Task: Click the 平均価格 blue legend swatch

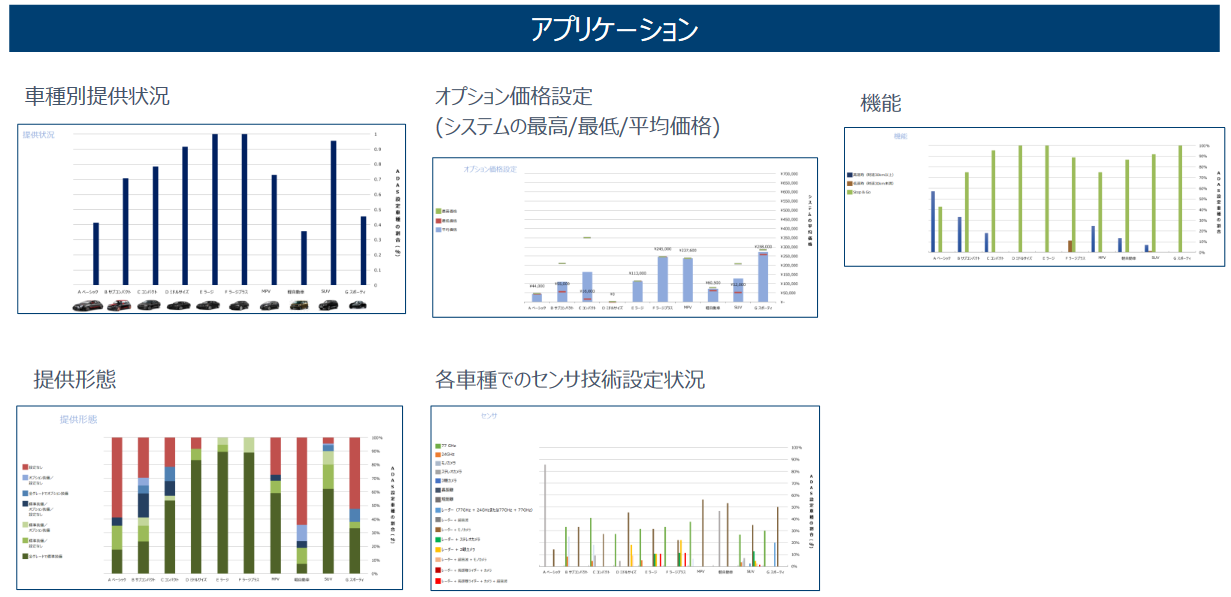Action: point(439,229)
